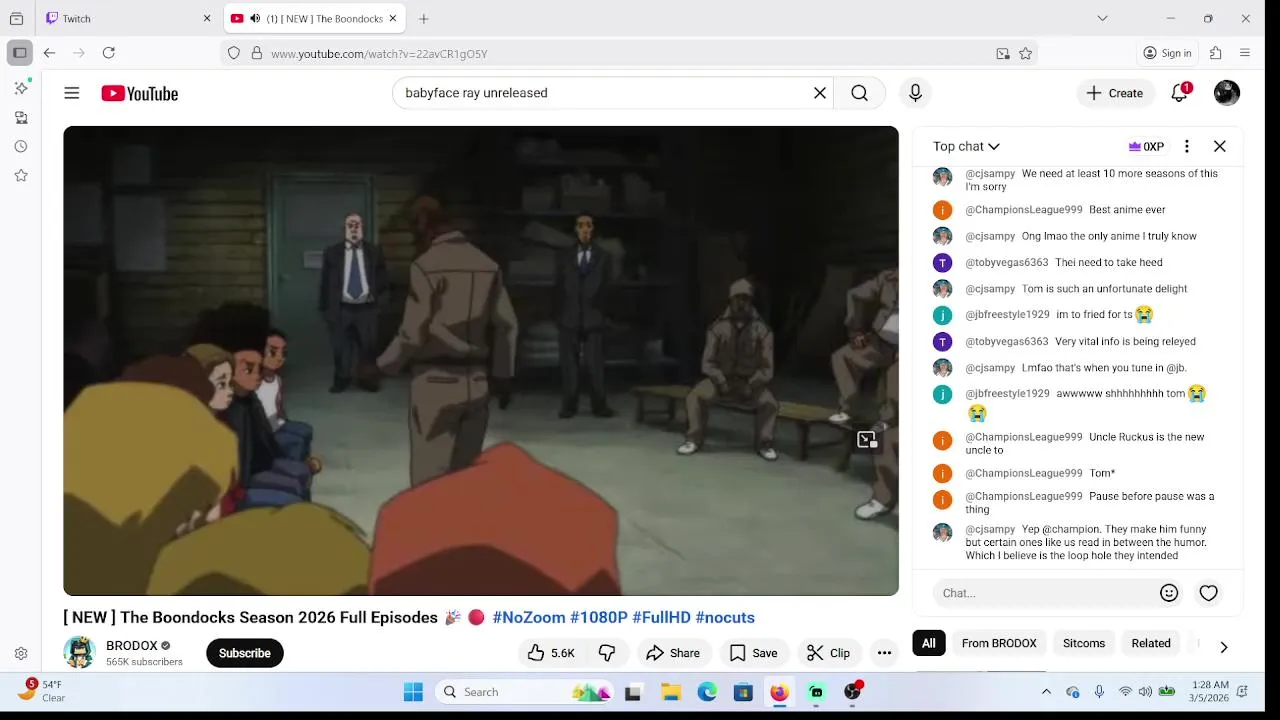The width and height of the screenshot is (1280, 720).
Task: Open the YouTube guide hamburger menu
Action: click(x=72, y=93)
